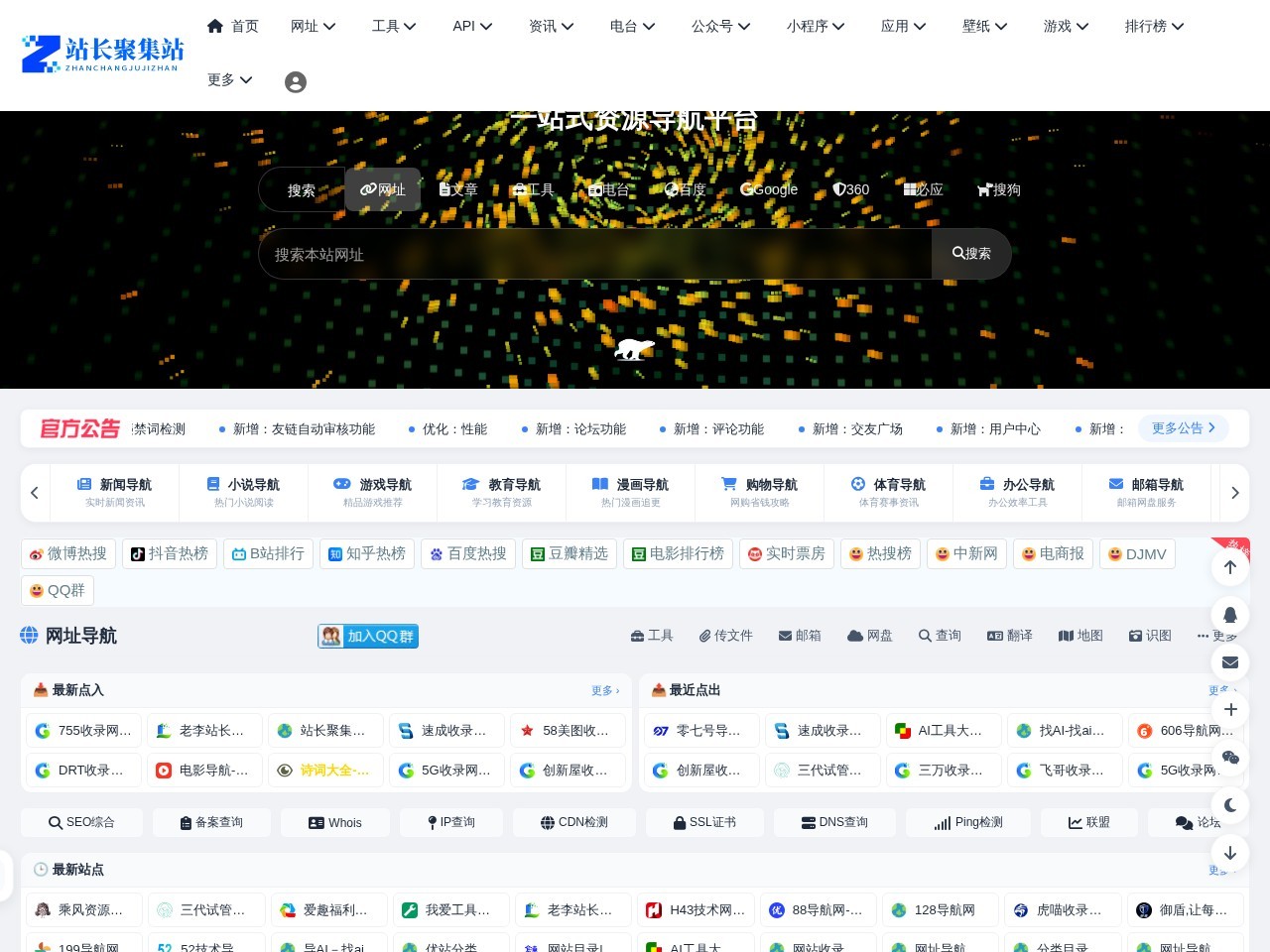Open 乘风资源 site in 最新站点

coord(84,910)
